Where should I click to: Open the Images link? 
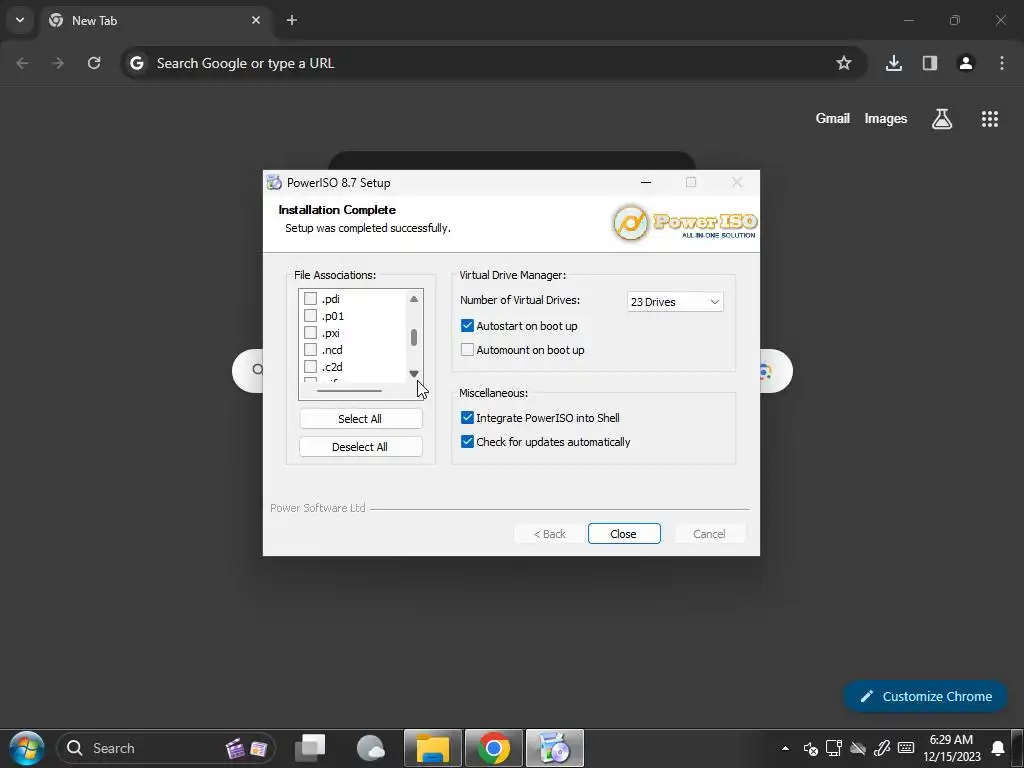tap(886, 118)
